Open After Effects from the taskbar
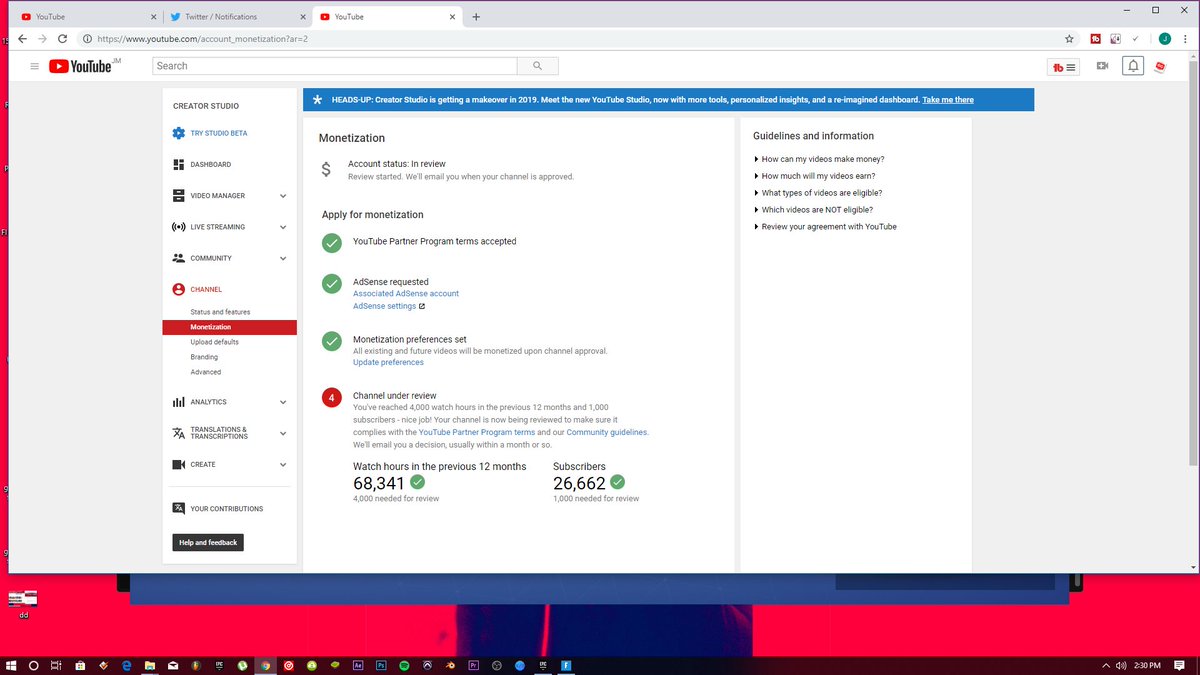 click(x=358, y=665)
